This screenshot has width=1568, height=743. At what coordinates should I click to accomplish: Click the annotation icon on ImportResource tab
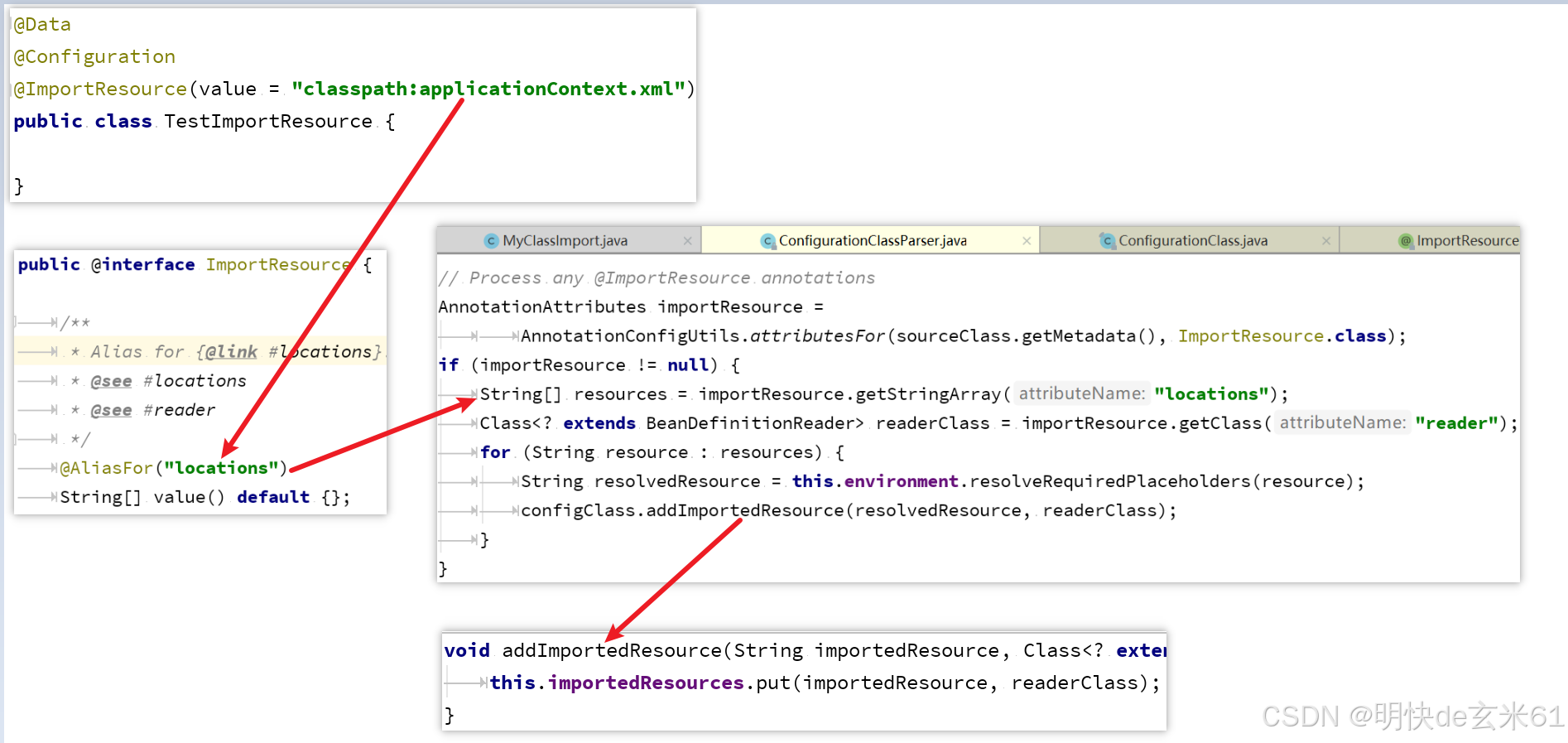coord(1406,240)
